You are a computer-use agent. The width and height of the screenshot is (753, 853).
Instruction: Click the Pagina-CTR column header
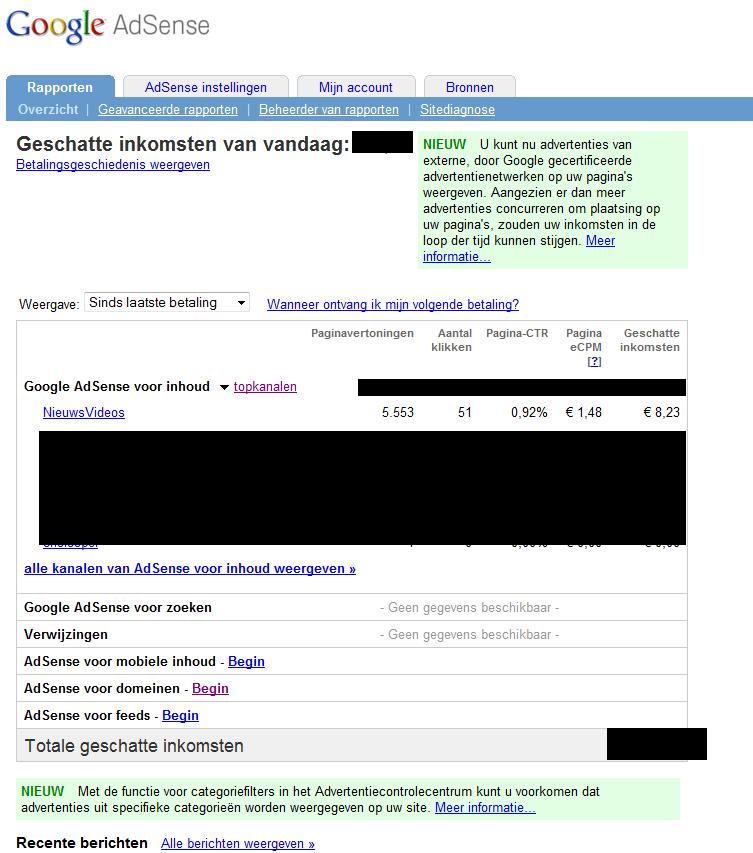(517, 333)
